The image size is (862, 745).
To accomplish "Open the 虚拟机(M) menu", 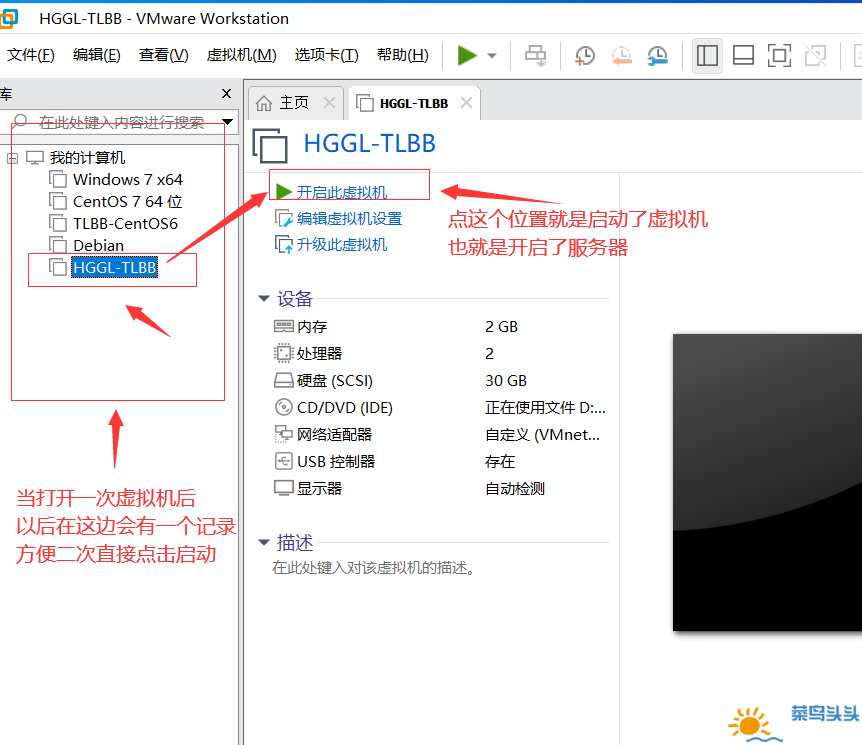I will point(241,55).
